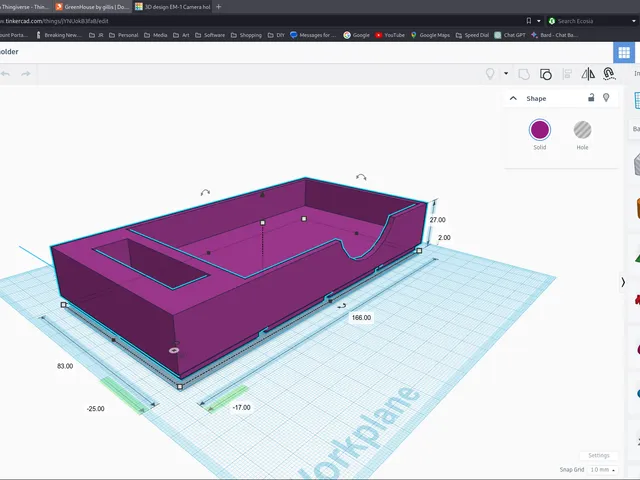Open the Personal bookmarks folder
The height and width of the screenshot is (480, 640).
click(124, 35)
